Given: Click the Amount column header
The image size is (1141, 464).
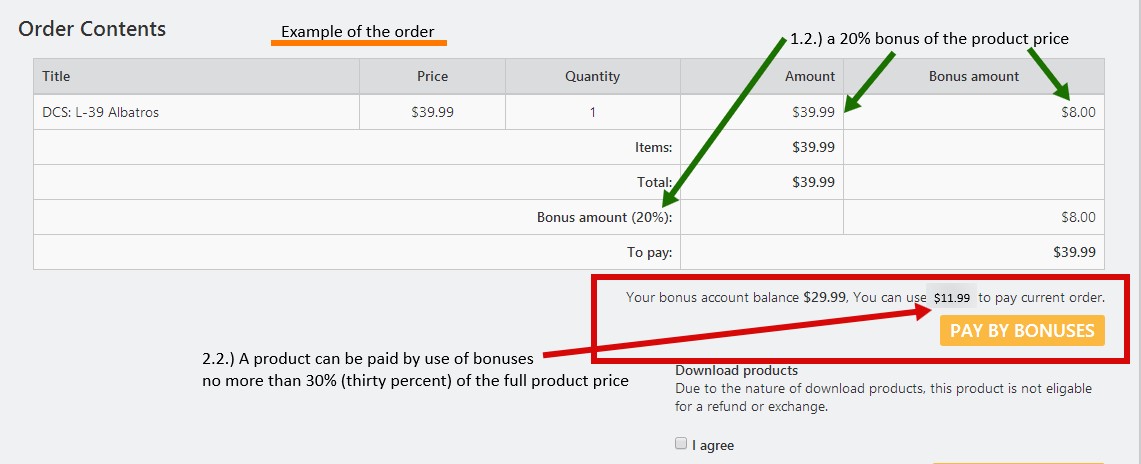Looking at the screenshot, I should coord(809,76).
